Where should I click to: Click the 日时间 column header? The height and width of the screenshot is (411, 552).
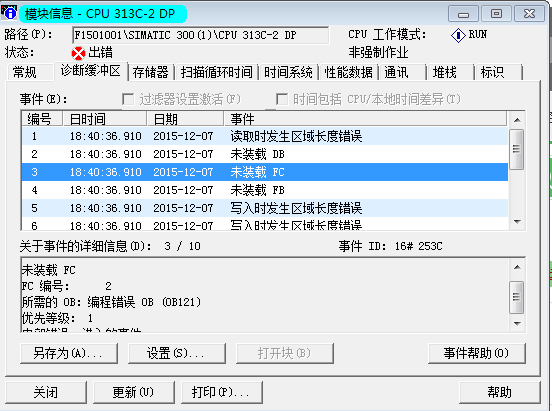(x=105, y=119)
